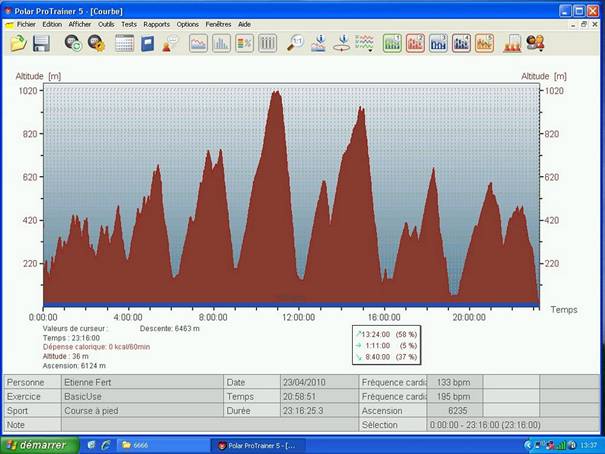The width and height of the screenshot is (605, 454).
Task: Click the two-people users icon
Action: [x=535, y=43]
